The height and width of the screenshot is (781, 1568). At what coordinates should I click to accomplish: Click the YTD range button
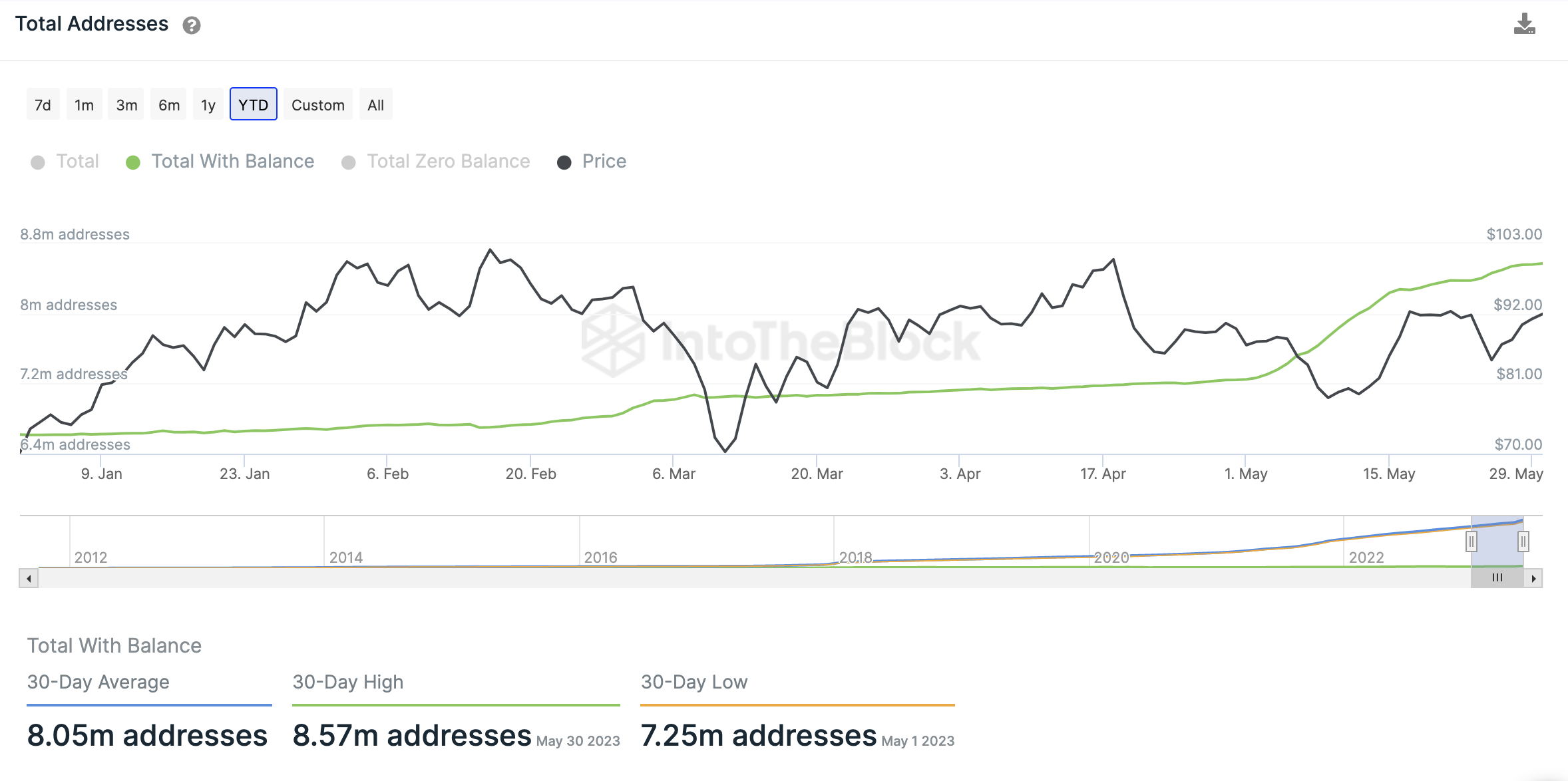254,104
